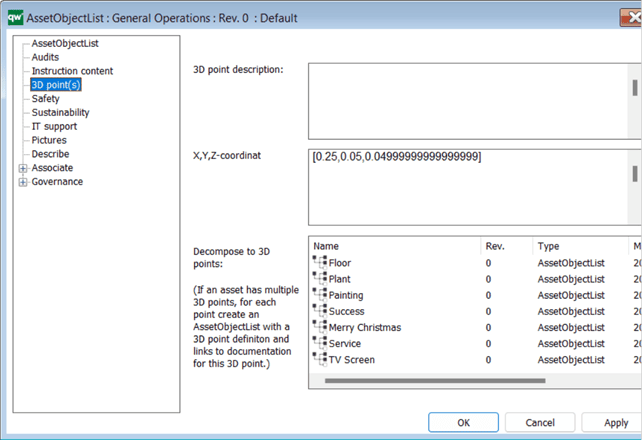The image size is (642, 440).
Task: Click the Success asset icon
Action: [x=320, y=311]
